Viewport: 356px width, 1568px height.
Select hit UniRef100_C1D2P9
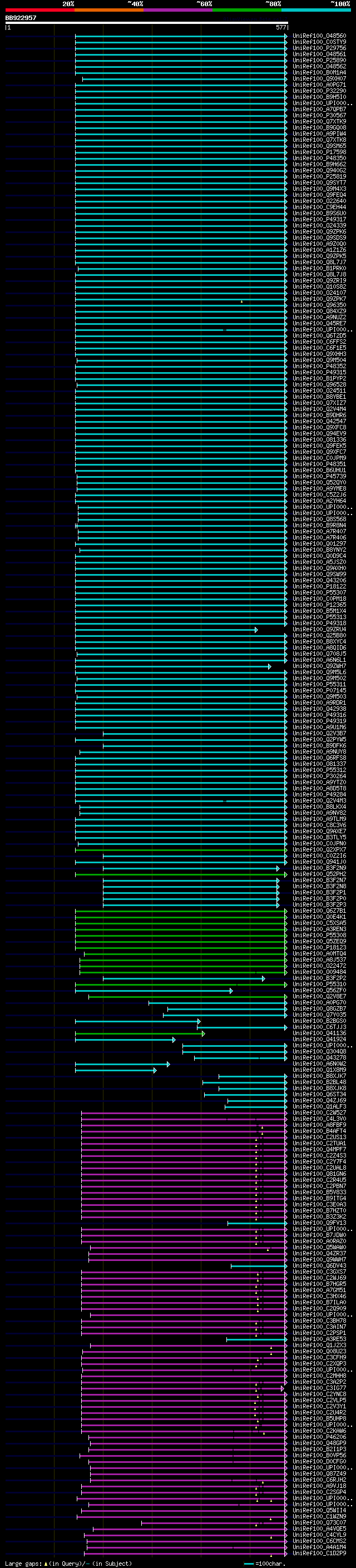click(x=319, y=1553)
